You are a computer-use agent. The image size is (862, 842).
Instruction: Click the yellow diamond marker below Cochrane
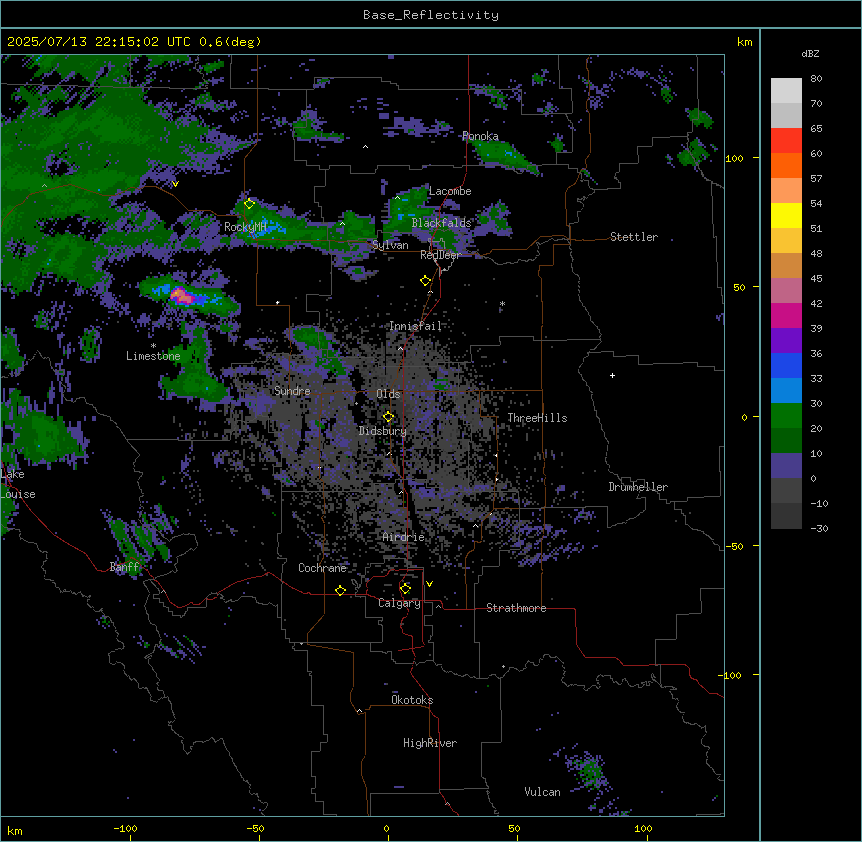[x=340, y=590]
